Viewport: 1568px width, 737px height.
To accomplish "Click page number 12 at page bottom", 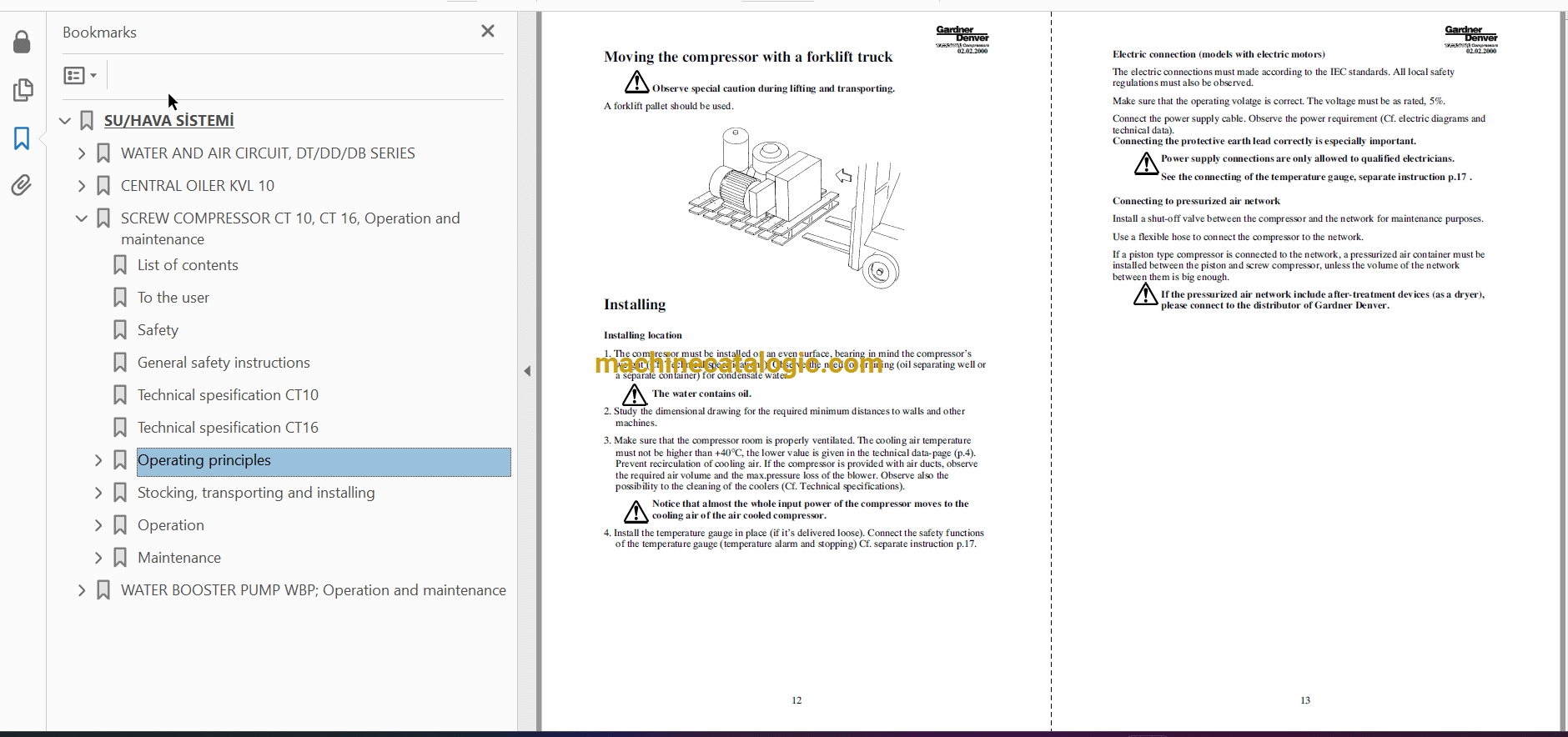I will pyautogui.click(x=797, y=700).
